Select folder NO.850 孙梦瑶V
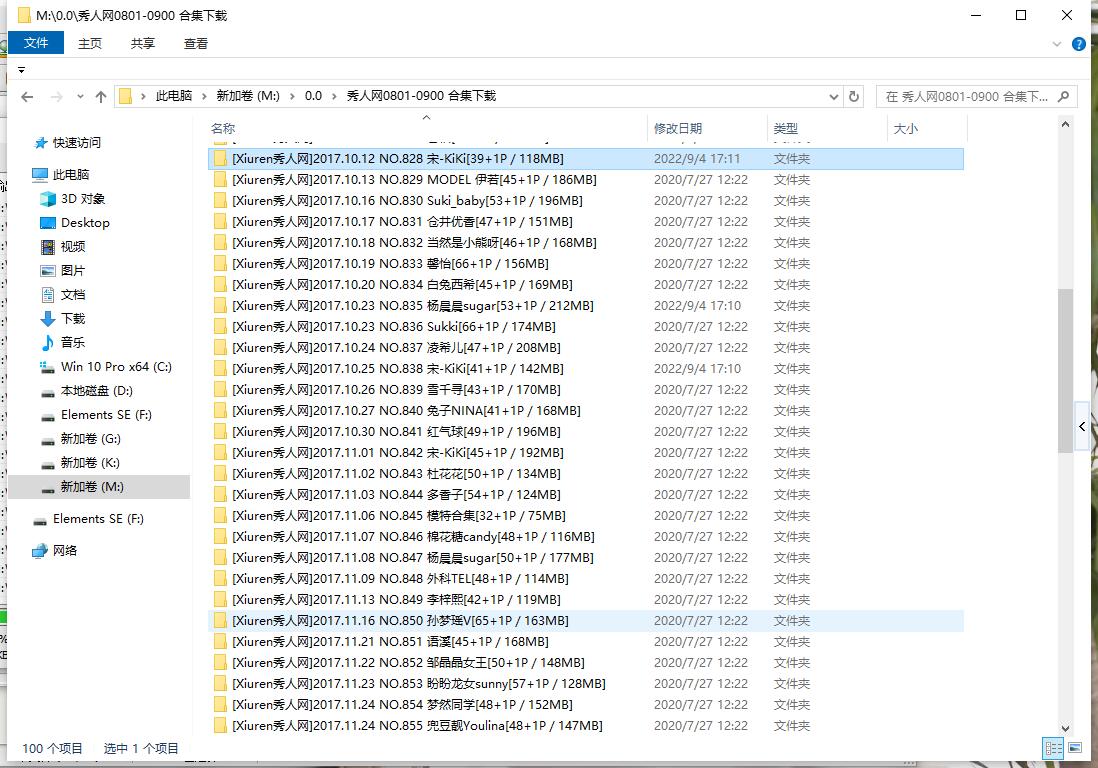 [x=400, y=621]
